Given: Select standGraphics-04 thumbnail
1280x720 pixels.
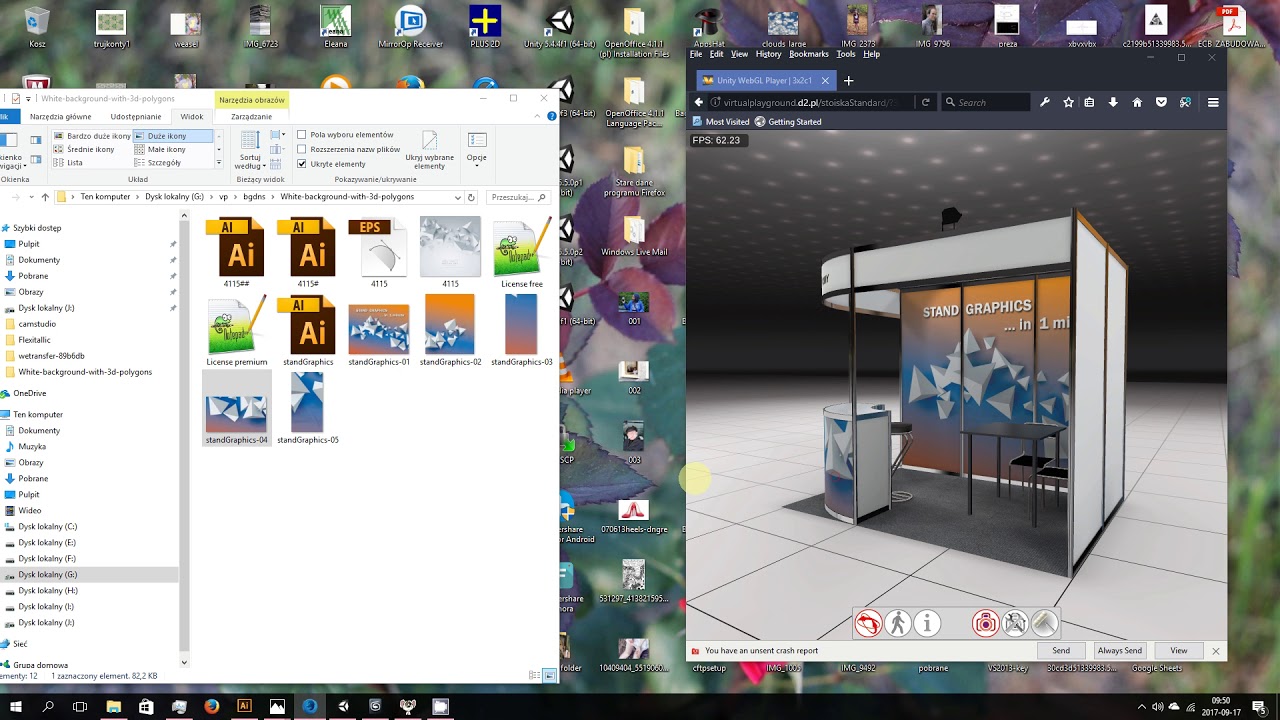Looking at the screenshot, I should coord(237,408).
